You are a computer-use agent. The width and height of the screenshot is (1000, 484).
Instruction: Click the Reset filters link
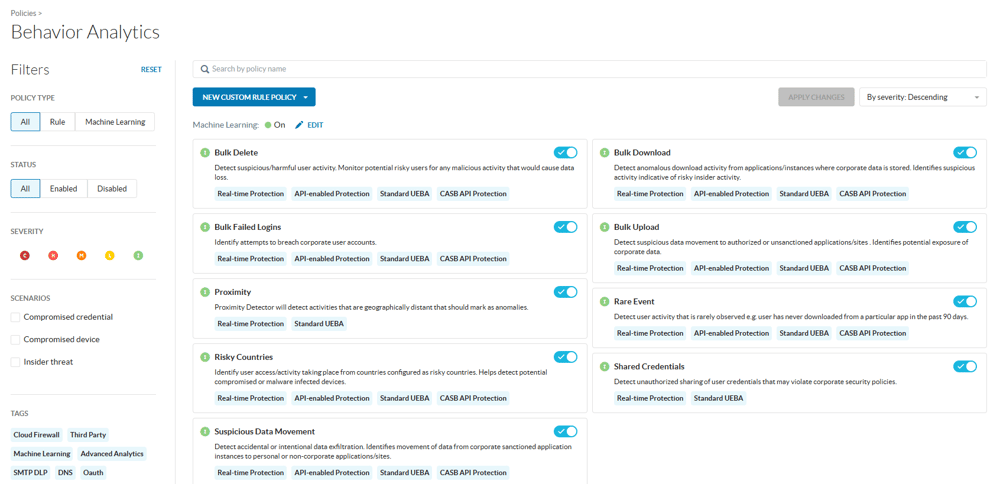pyautogui.click(x=151, y=70)
